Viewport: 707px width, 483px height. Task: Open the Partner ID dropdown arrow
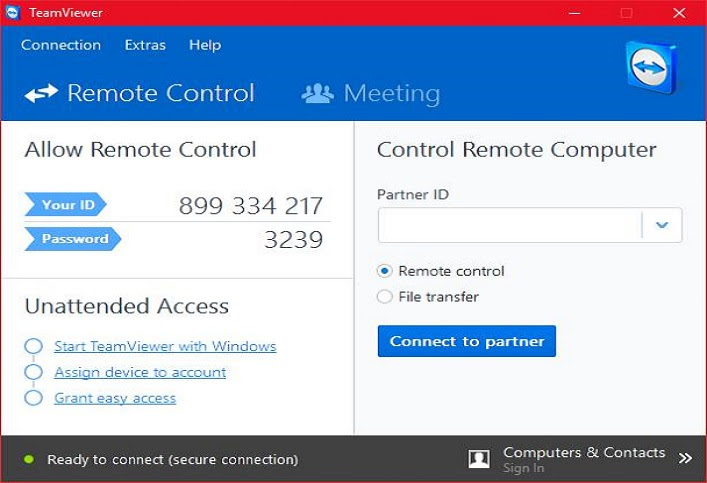pyautogui.click(x=661, y=225)
